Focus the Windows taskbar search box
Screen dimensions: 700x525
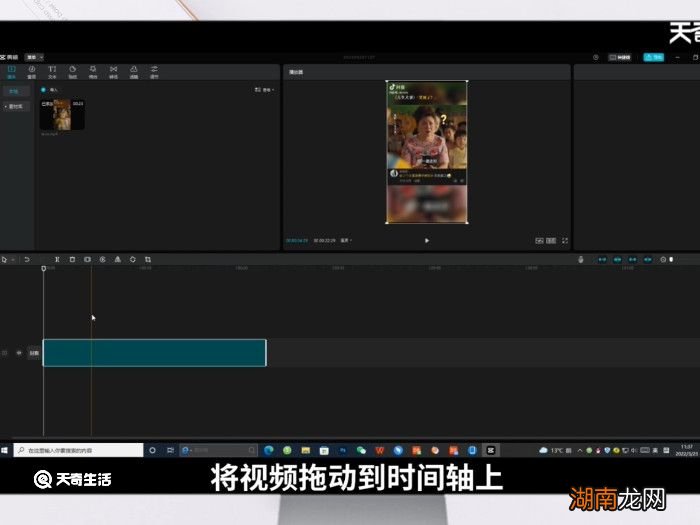click(x=79, y=450)
